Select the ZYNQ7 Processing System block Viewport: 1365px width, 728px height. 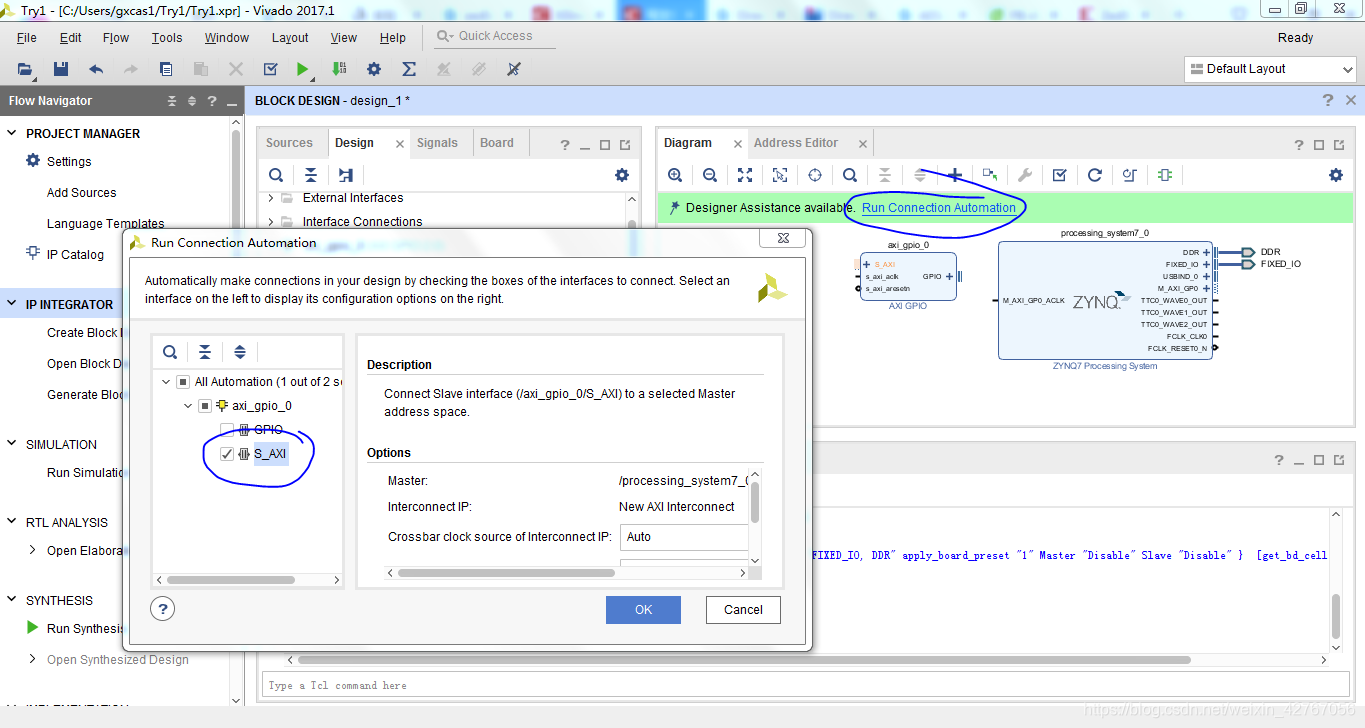click(x=1105, y=300)
